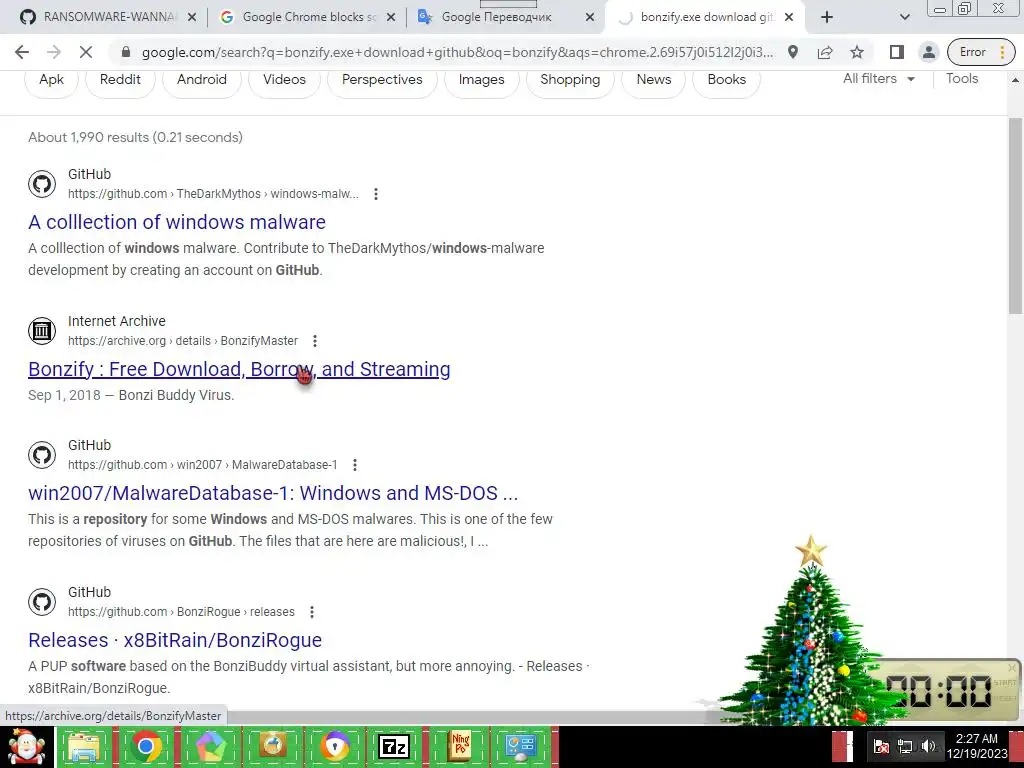The width and height of the screenshot is (1024, 768).
Task: Switch to the Perspectives search filter
Action: tap(382, 80)
